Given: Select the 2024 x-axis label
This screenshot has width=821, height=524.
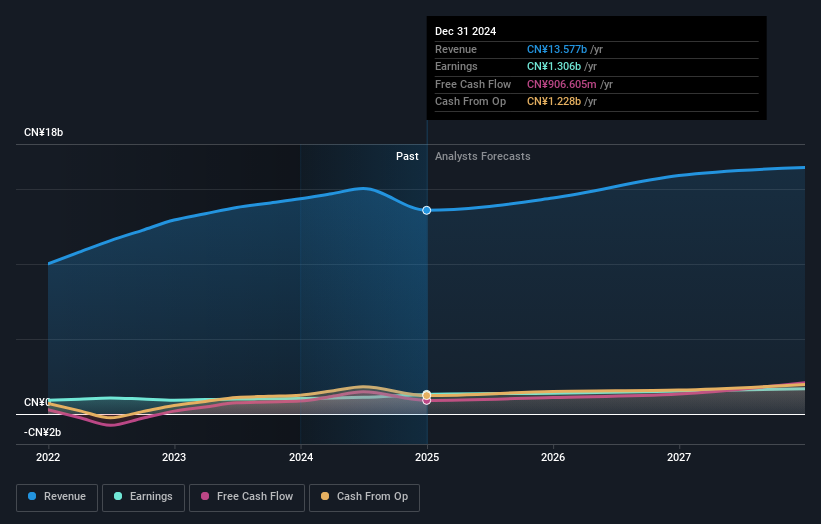Looking at the screenshot, I should [301, 458].
